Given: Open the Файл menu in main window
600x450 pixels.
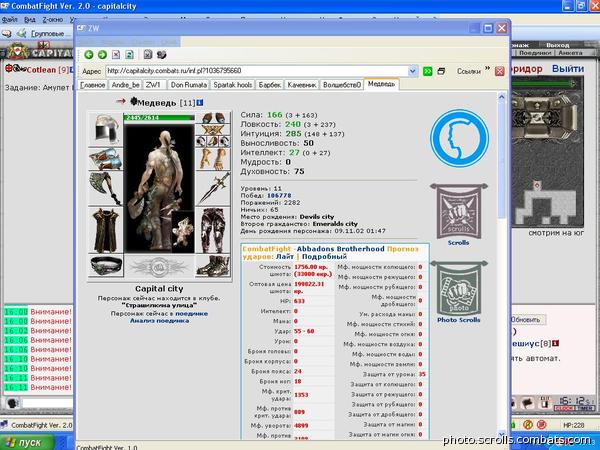Looking at the screenshot, I should [10, 19].
